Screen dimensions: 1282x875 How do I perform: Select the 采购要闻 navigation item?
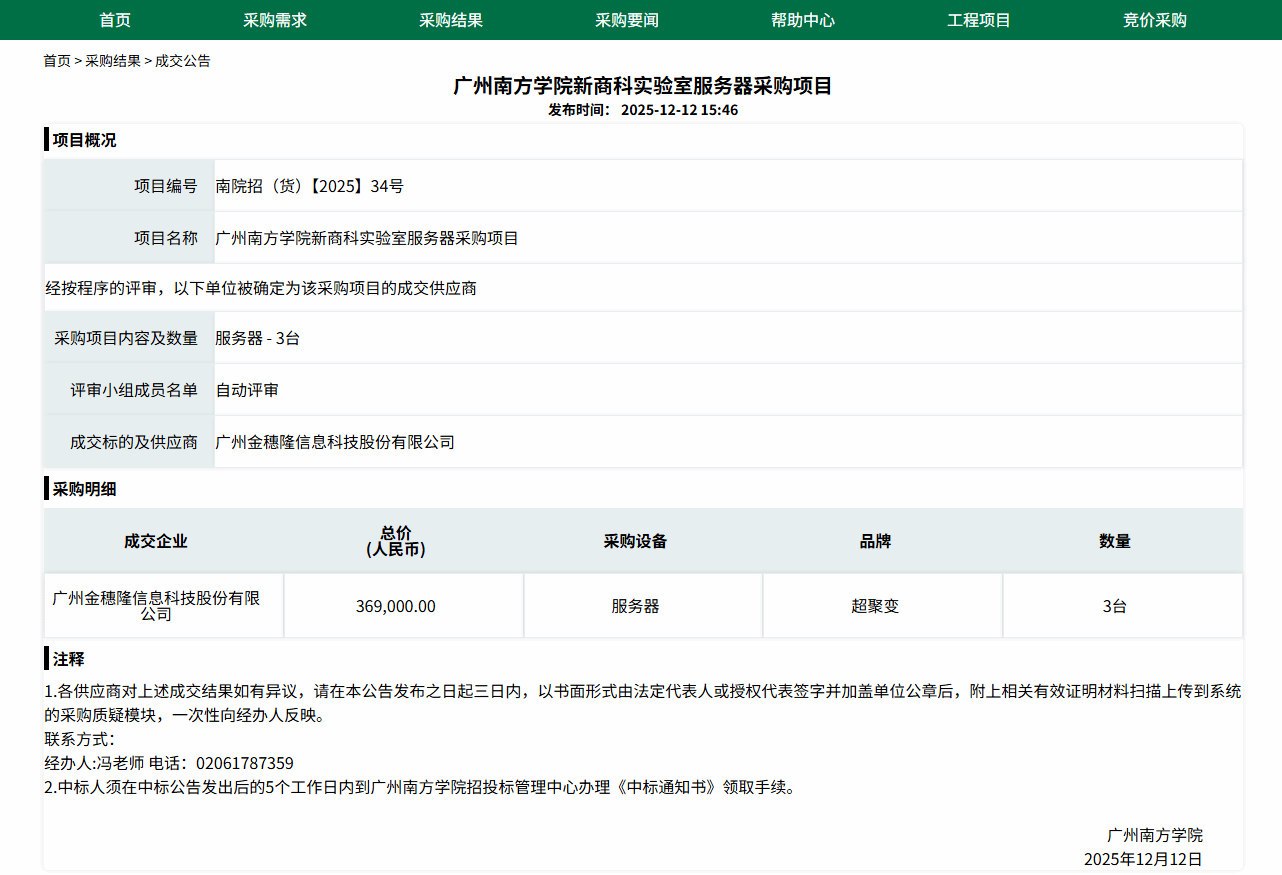627,20
